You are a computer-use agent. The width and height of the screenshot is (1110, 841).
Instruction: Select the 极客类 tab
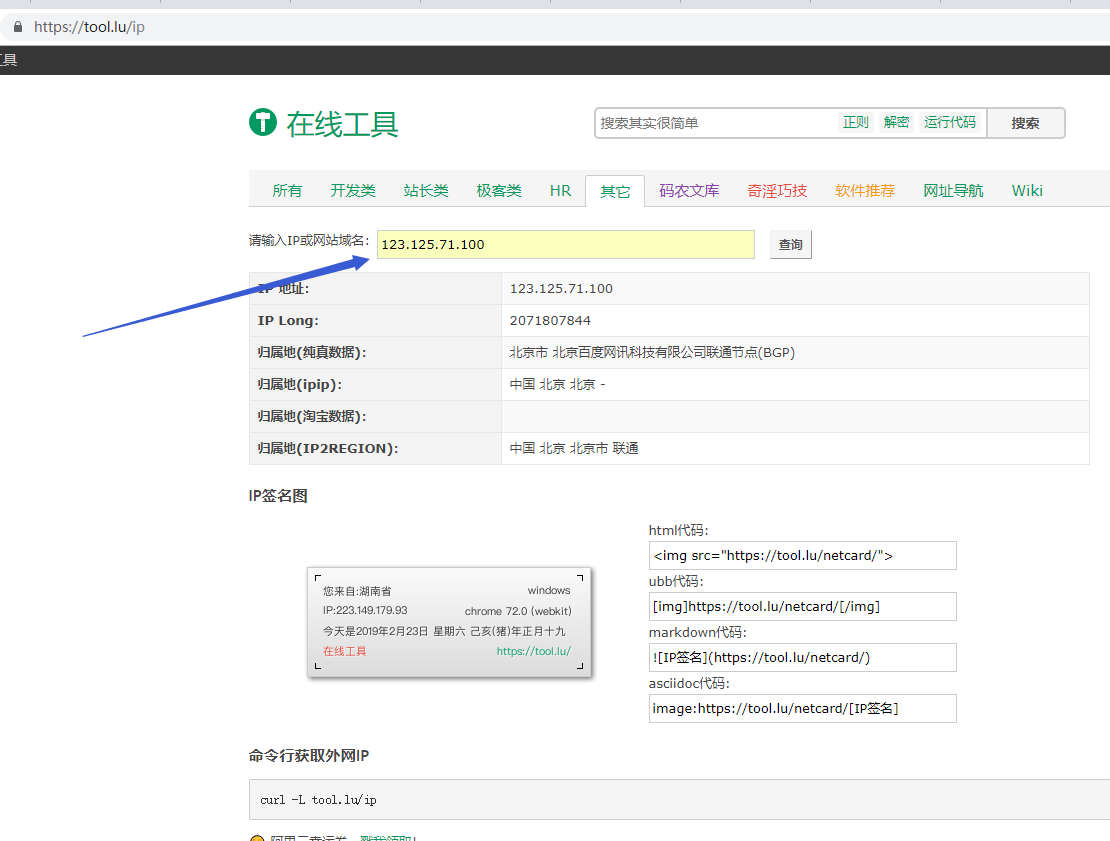tap(499, 191)
